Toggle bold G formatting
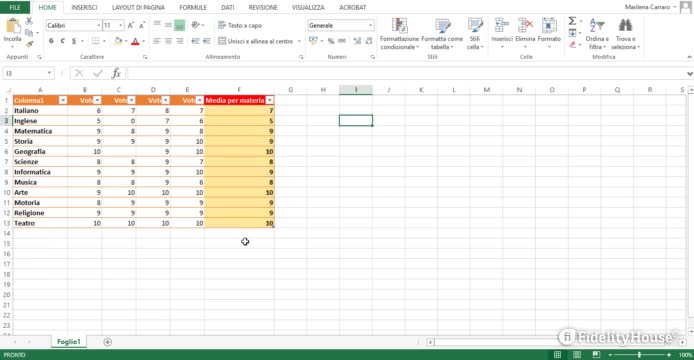This screenshot has width=694, height=360. coord(51,41)
